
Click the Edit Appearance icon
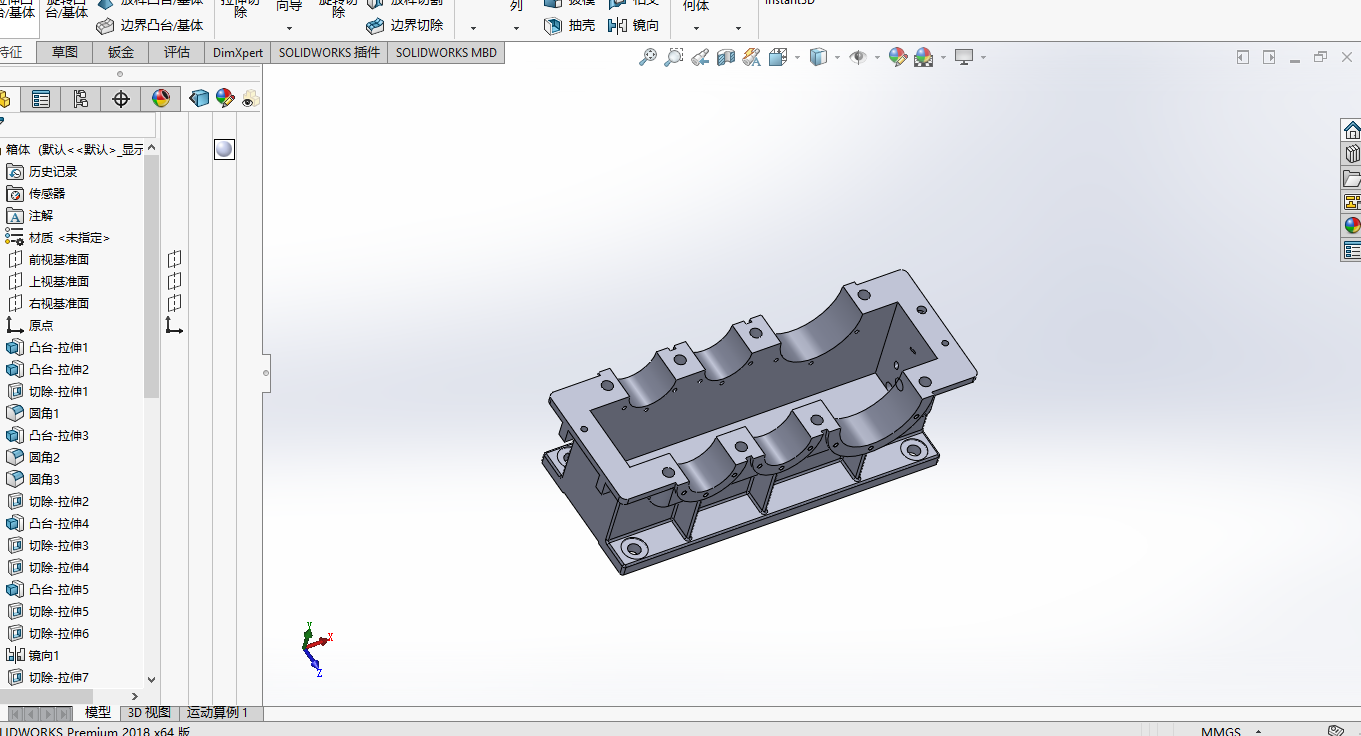click(897, 57)
